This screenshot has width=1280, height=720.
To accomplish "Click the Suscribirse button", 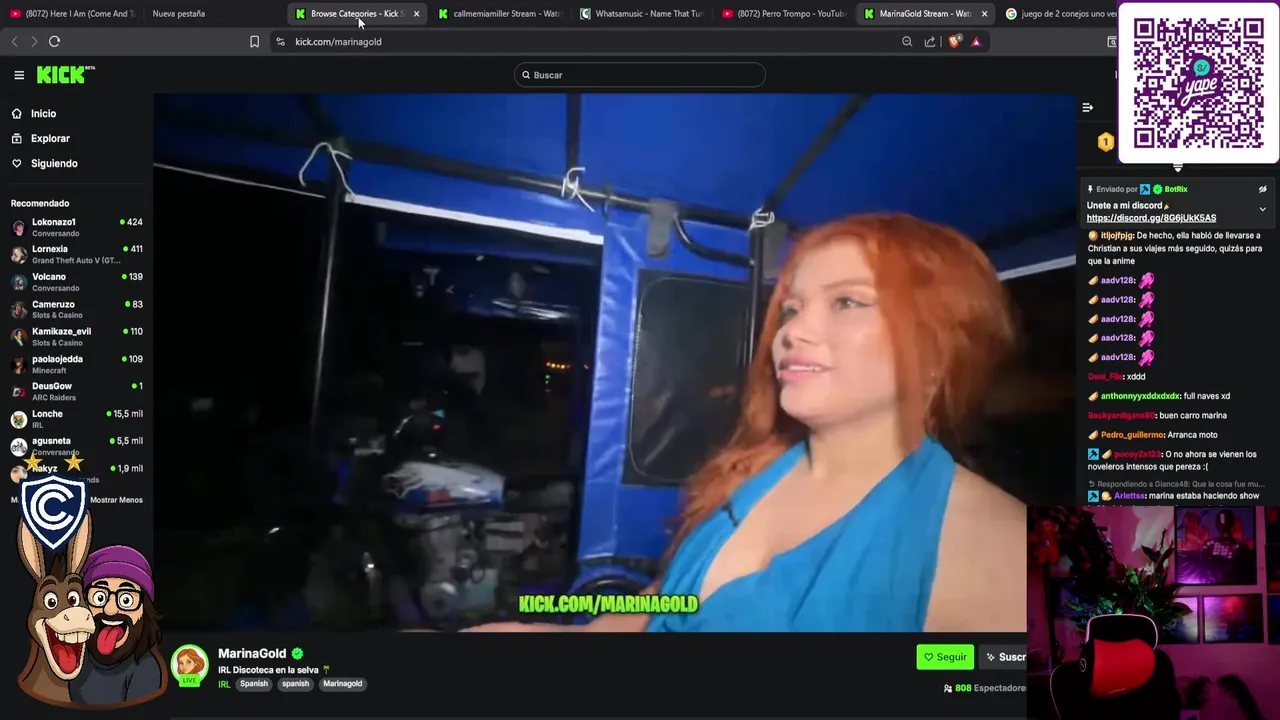I will (1004, 657).
